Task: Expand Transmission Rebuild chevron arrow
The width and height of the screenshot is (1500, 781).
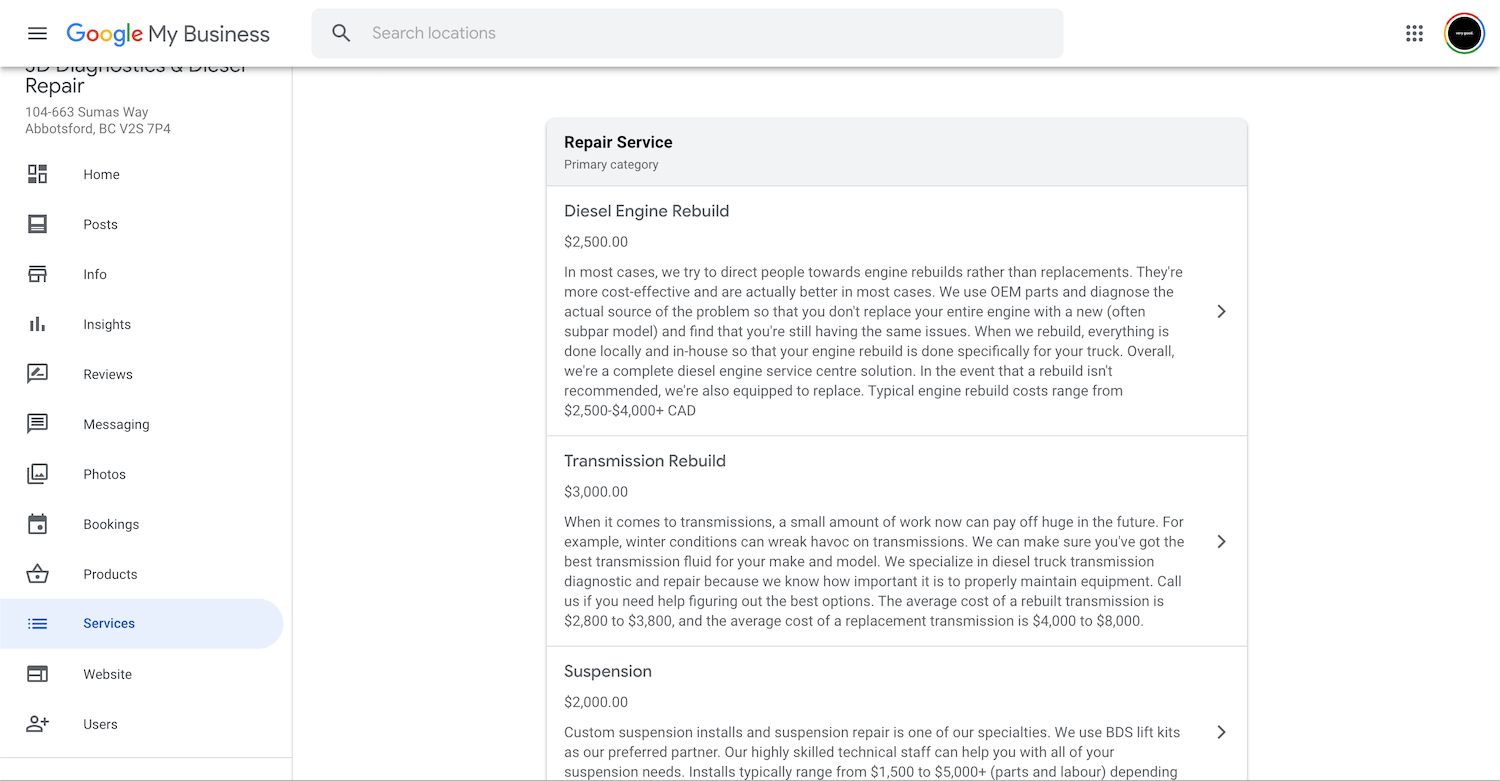Action: click(1221, 541)
